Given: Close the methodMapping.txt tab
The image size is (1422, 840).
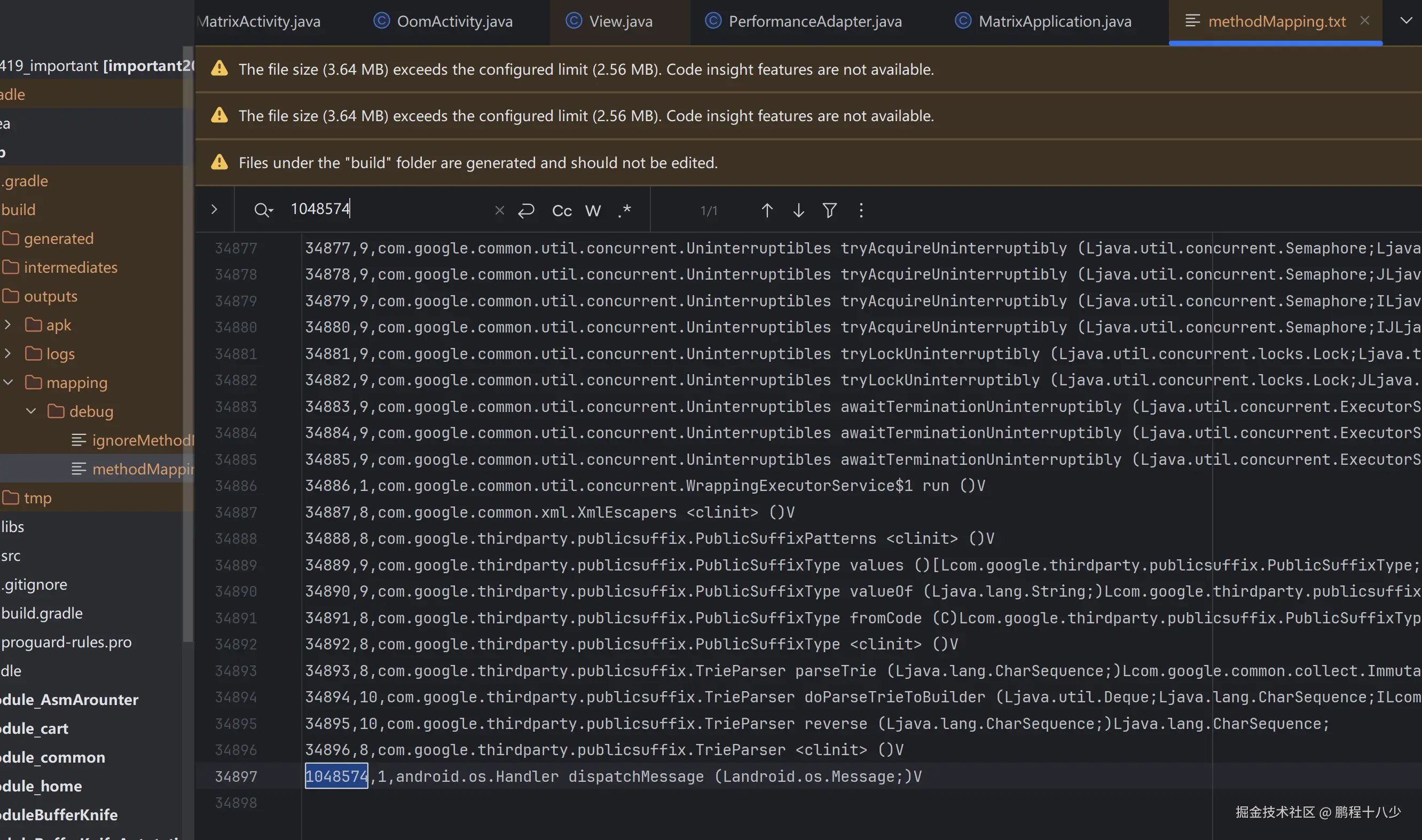Looking at the screenshot, I should click(1365, 20).
